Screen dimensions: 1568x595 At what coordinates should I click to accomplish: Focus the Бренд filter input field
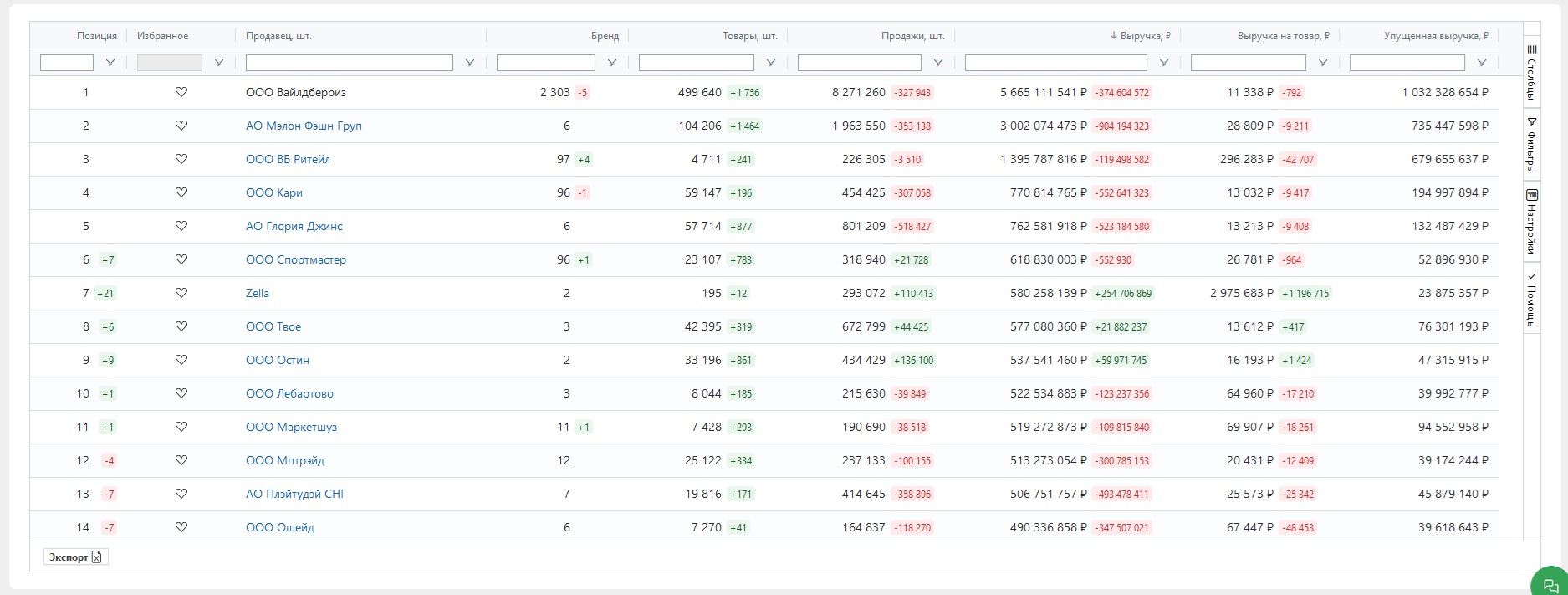pyautogui.click(x=546, y=63)
